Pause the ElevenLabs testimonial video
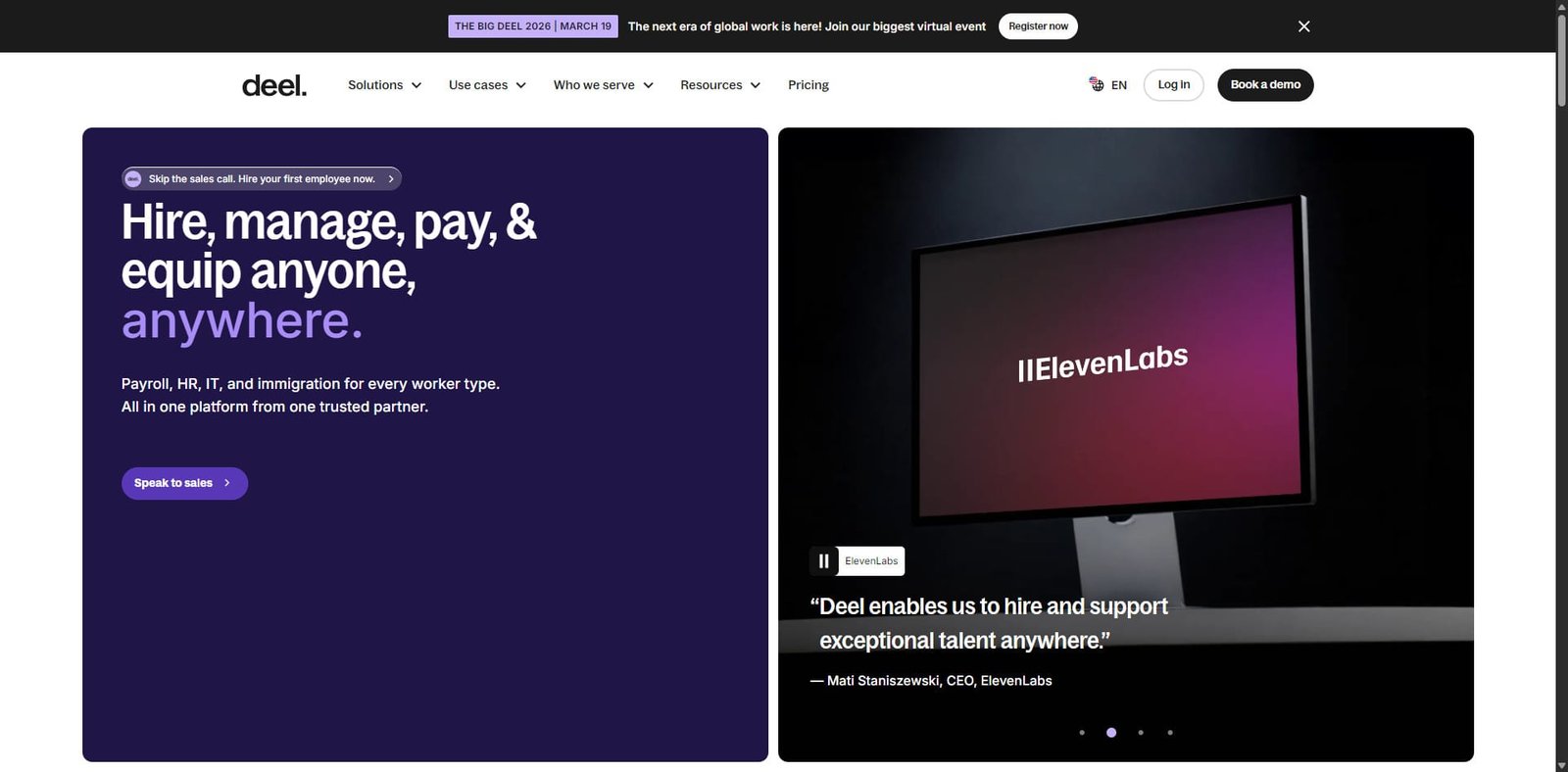The width and height of the screenshot is (1568, 772). (823, 561)
